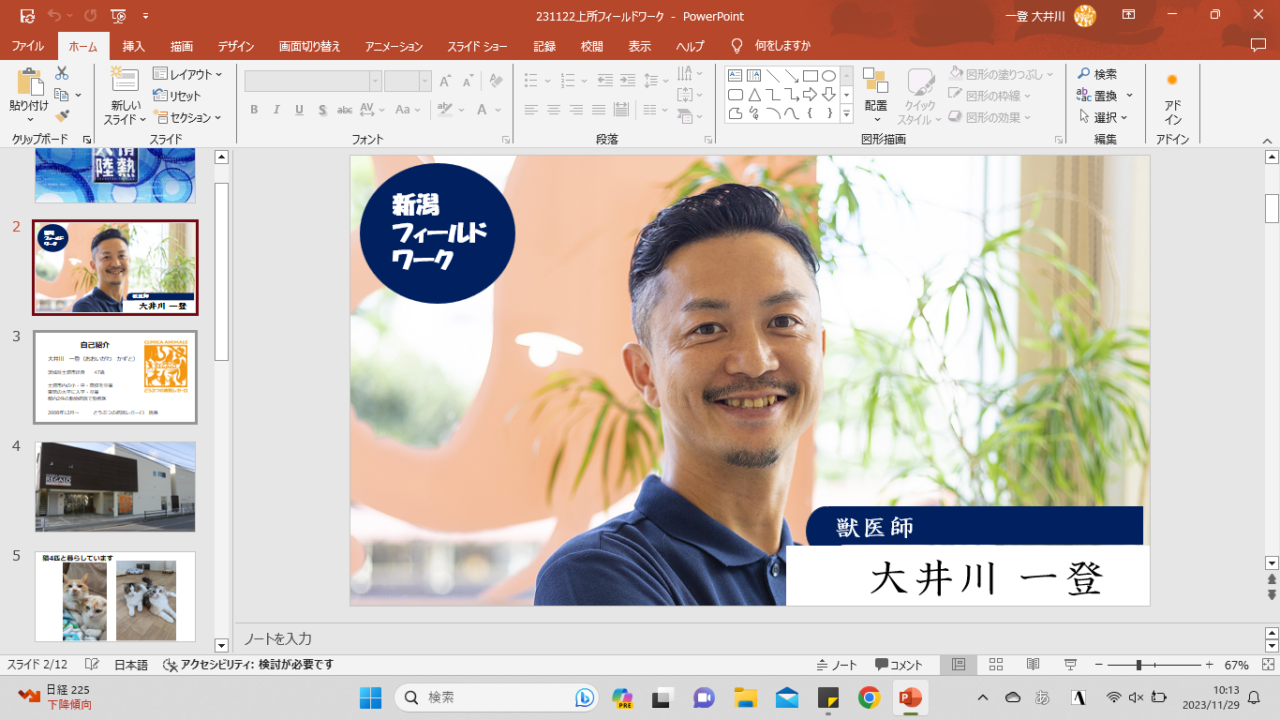1280x720 pixels.
Task: Open the 挿入 ribbon tab
Action: click(x=133, y=46)
